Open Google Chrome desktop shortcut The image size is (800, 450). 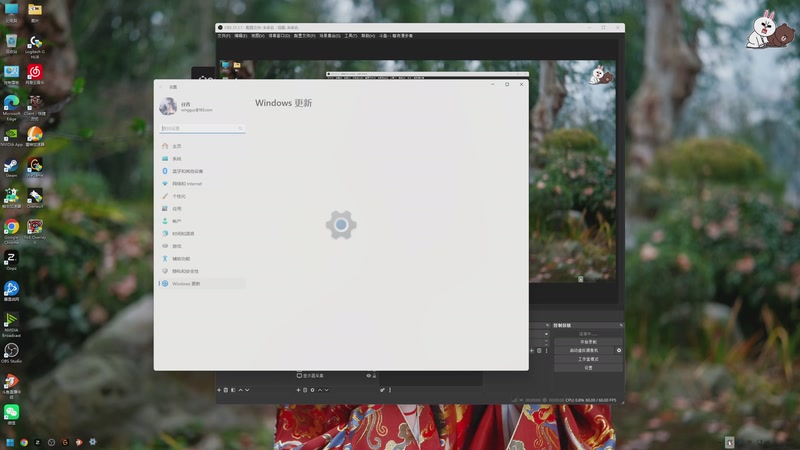click(11, 232)
